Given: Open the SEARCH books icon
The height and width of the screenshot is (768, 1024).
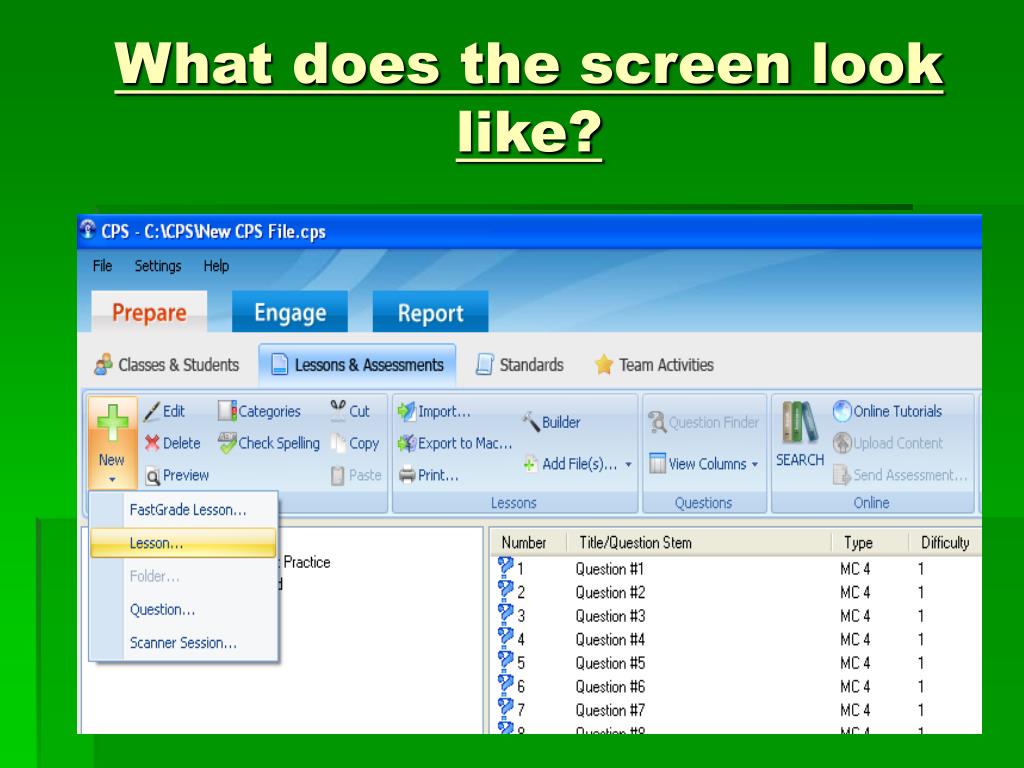Looking at the screenshot, I should pyautogui.click(x=800, y=423).
